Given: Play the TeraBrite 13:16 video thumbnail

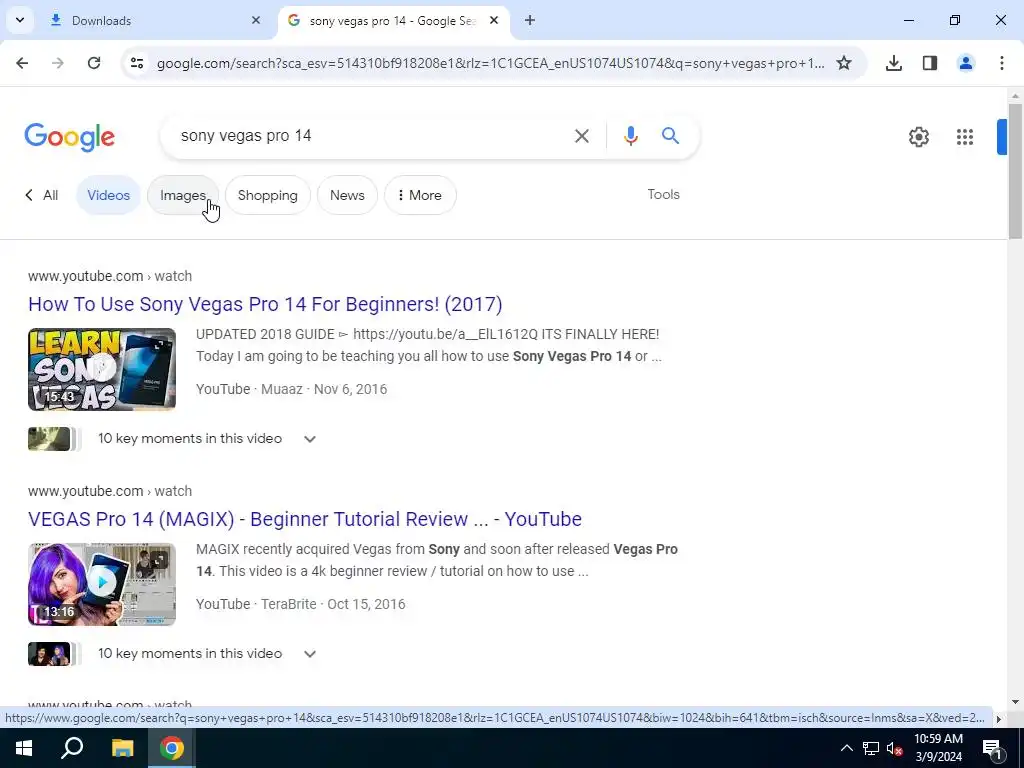Looking at the screenshot, I should [102, 584].
